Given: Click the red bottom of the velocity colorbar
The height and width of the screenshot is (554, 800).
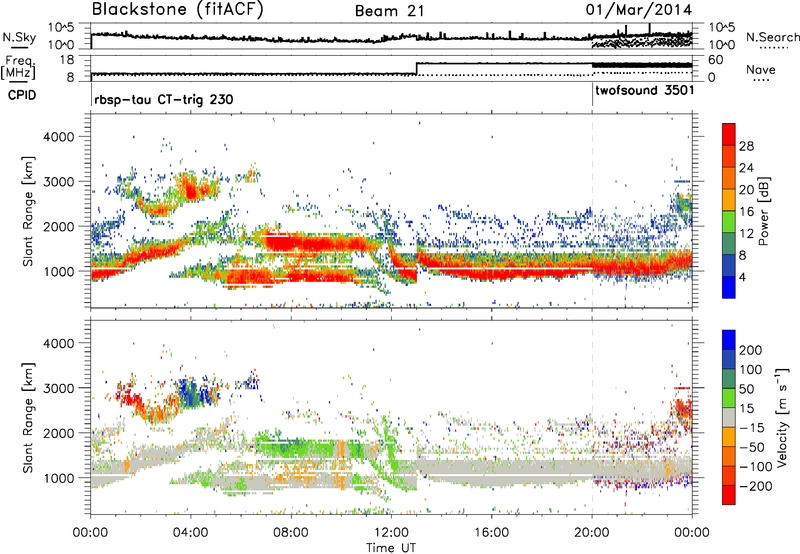Looking at the screenshot, I should click(x=729, y=495).
